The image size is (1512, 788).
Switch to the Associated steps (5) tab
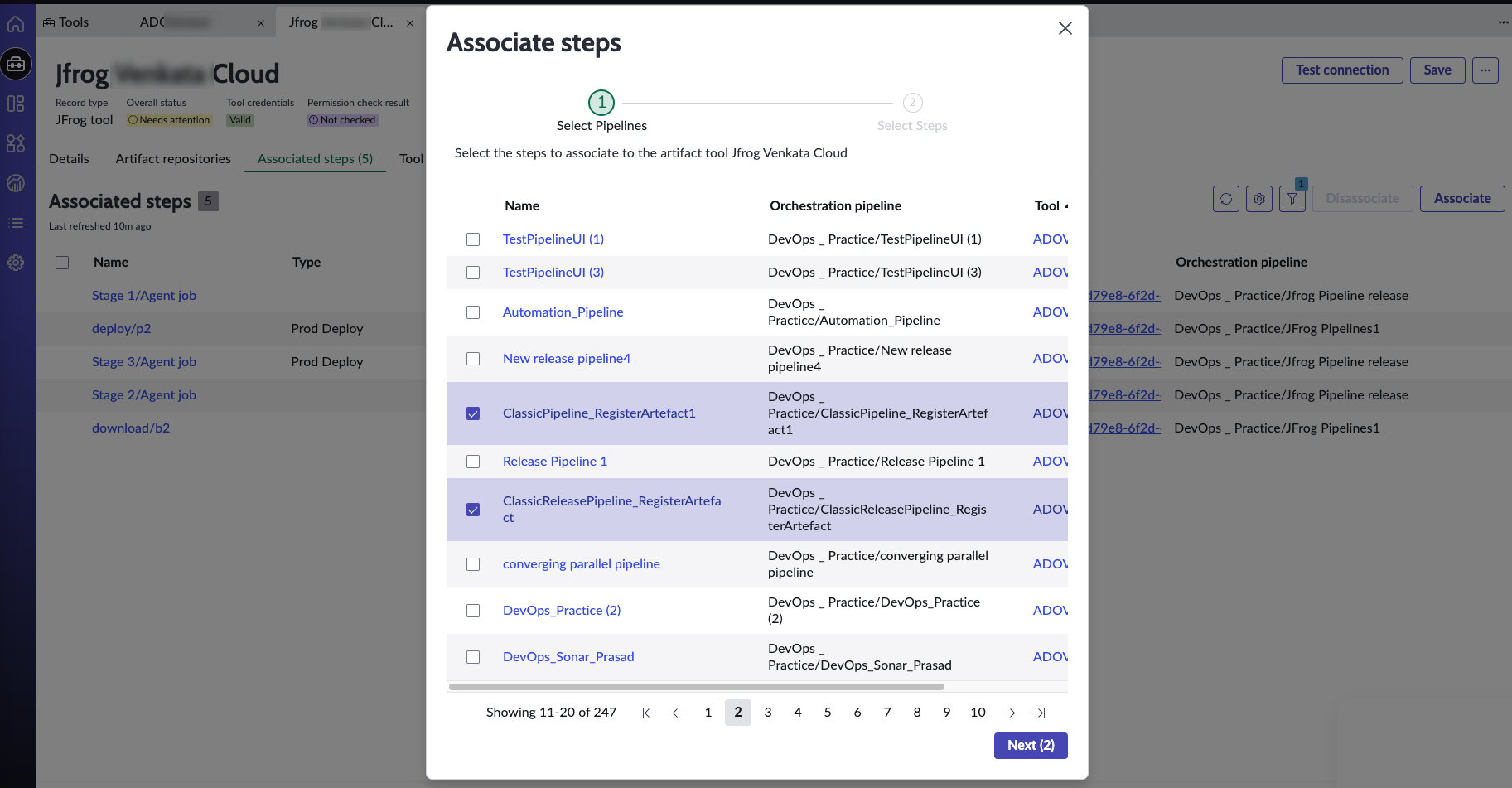pyautogui.click(x=315, y=158)
